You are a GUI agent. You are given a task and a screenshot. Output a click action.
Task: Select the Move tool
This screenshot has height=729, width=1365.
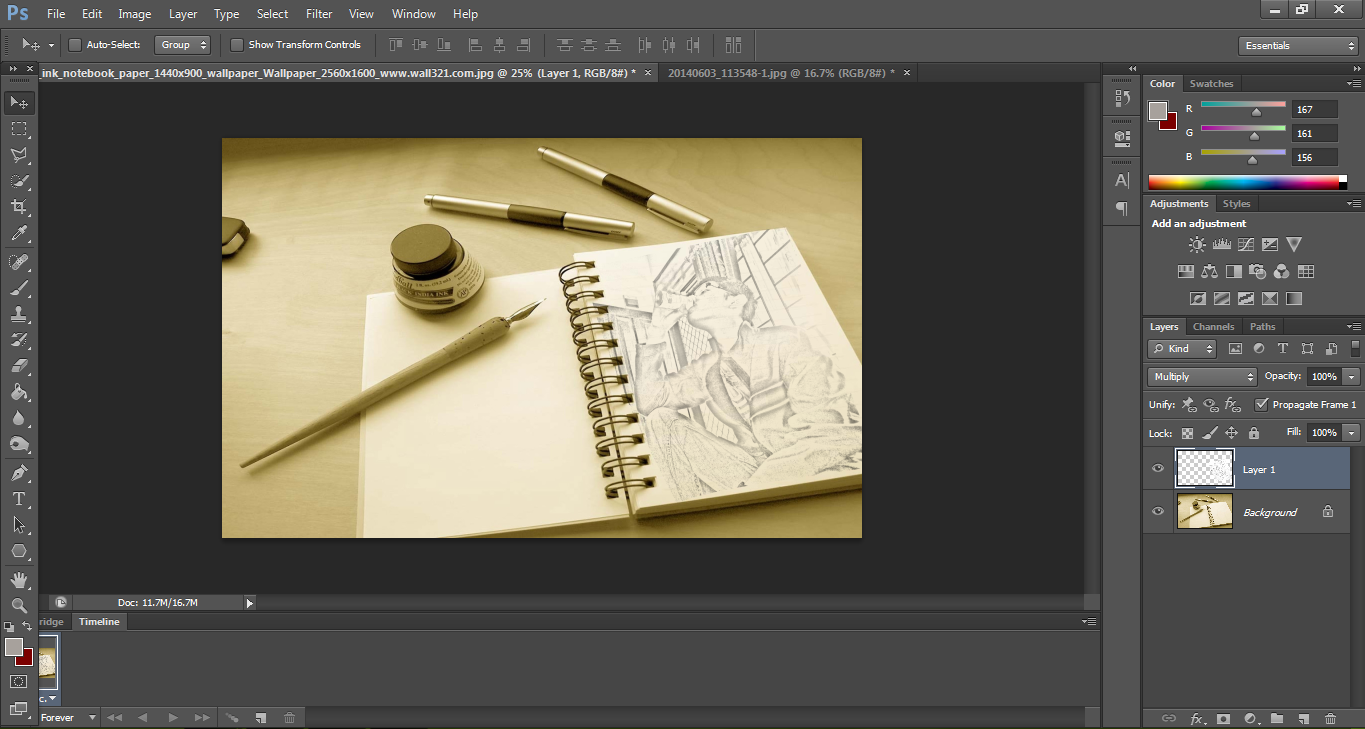click(x=19, y=103)
